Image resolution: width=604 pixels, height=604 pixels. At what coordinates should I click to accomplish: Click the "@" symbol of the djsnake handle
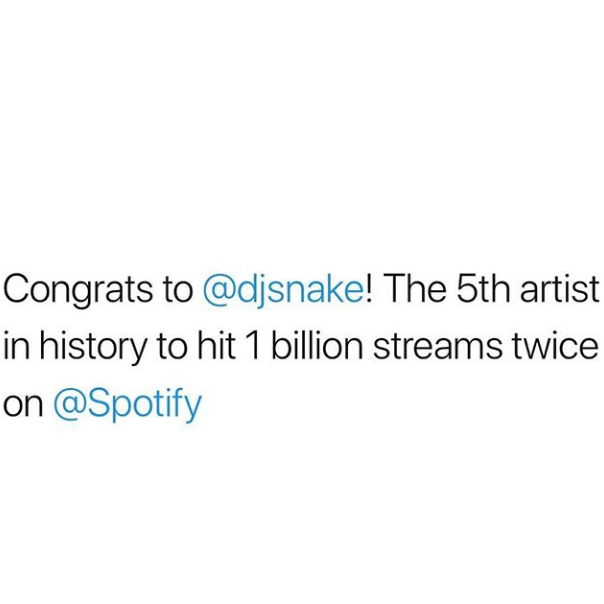[x=218, y=290]
